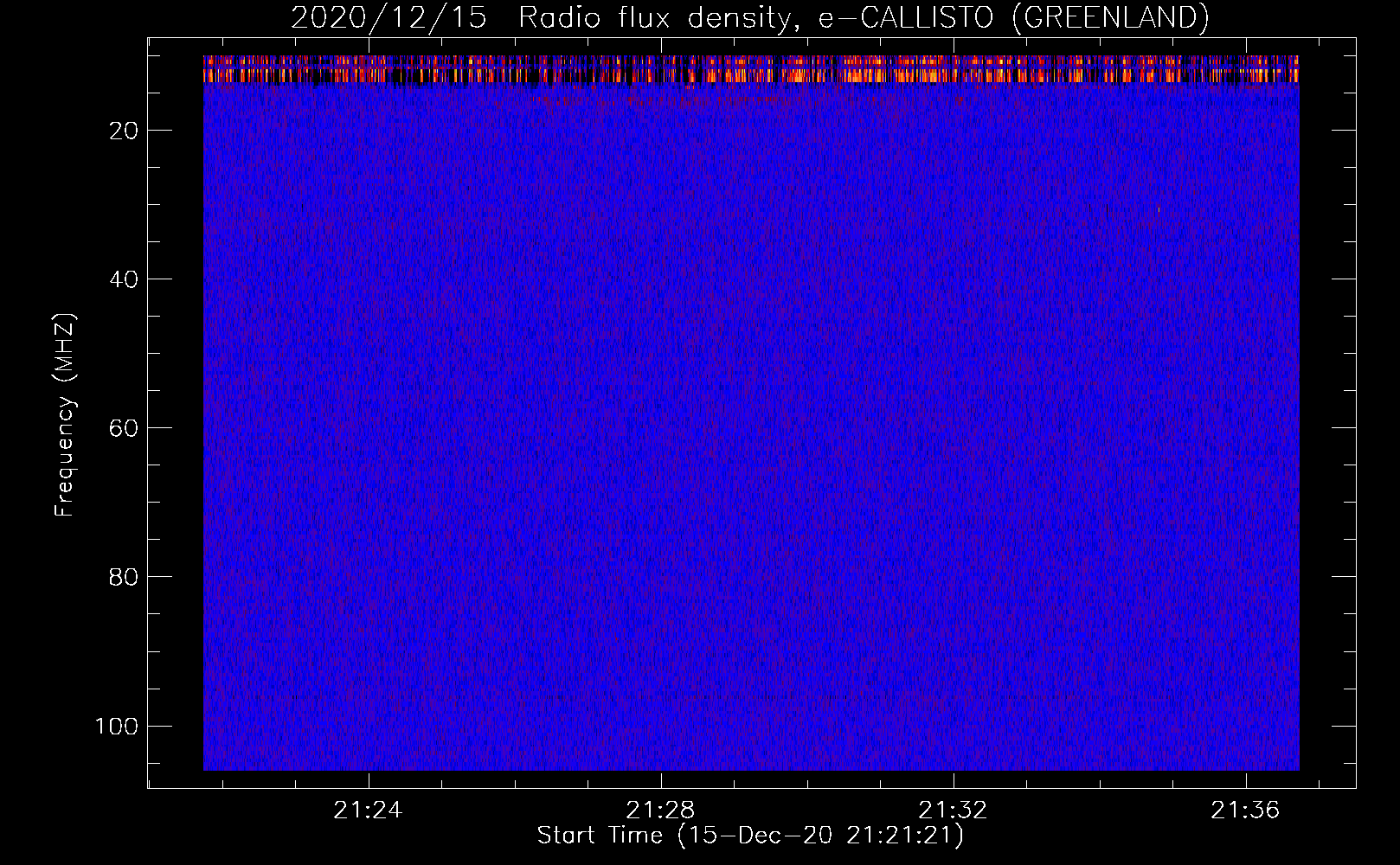The width and height of the screenshot is (1400, 865).
Task: Click the plot title '2020/12/15 Radio flux density, e-CALLISTO (GREENLAND)'
Action: (749, 17)
